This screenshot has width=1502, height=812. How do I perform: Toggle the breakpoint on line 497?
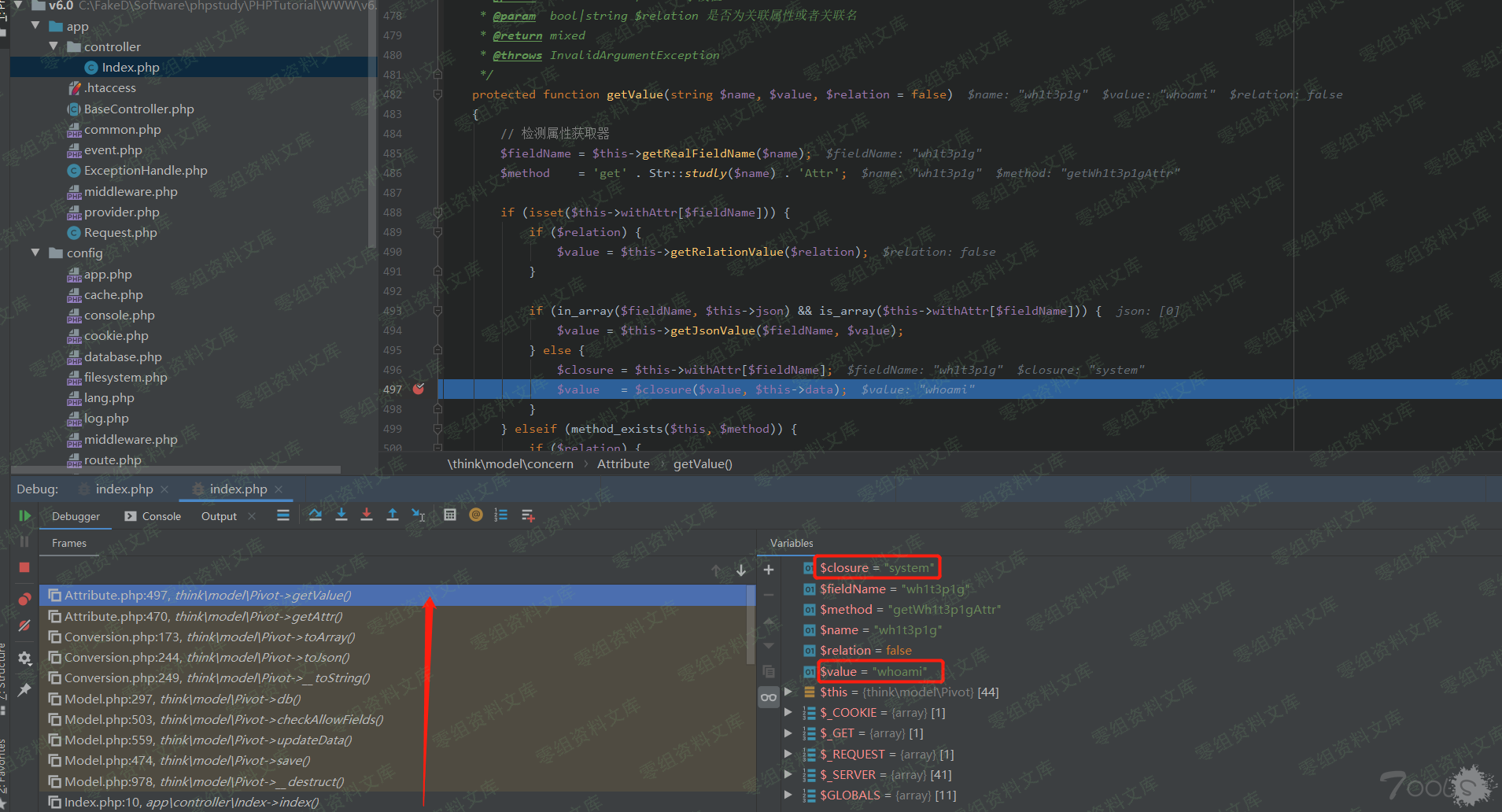[x=419, y=389]
